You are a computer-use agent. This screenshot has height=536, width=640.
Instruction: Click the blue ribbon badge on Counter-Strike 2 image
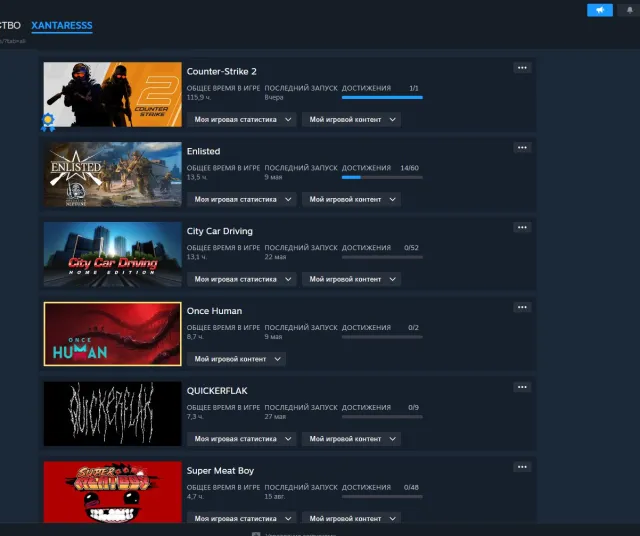pos(48,122)
